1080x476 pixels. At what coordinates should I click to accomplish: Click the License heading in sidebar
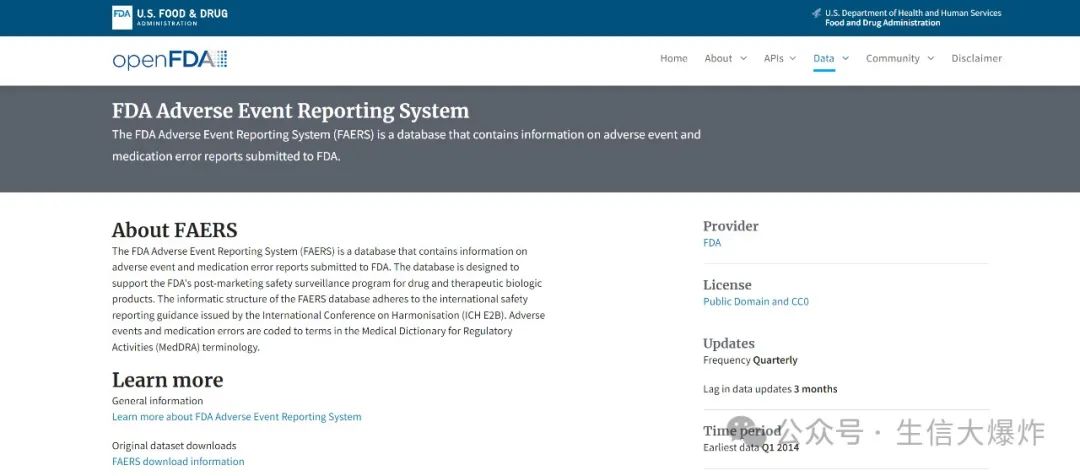727,284
